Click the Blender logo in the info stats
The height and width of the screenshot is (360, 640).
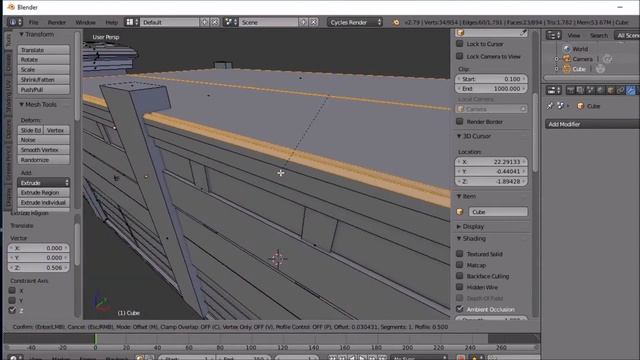pyautogui.click(x=396, y=22)
